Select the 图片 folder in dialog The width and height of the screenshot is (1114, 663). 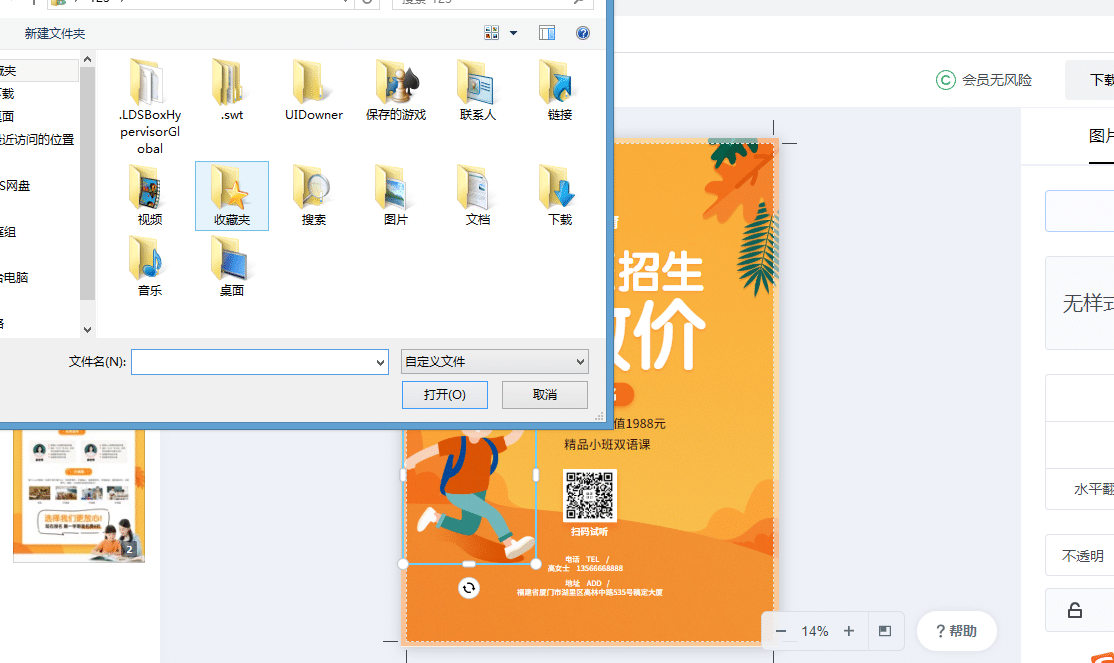tap(396, 195)
